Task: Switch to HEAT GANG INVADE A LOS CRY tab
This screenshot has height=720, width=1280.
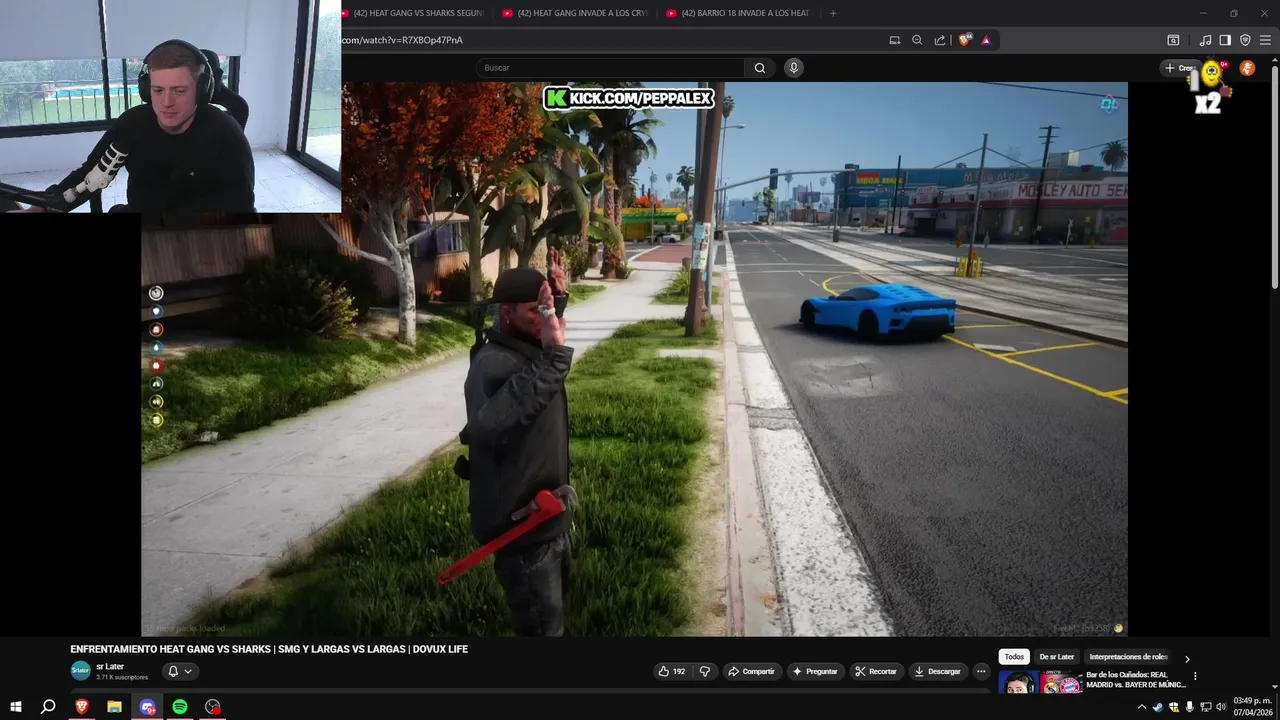Action: (x=575, y=13)
